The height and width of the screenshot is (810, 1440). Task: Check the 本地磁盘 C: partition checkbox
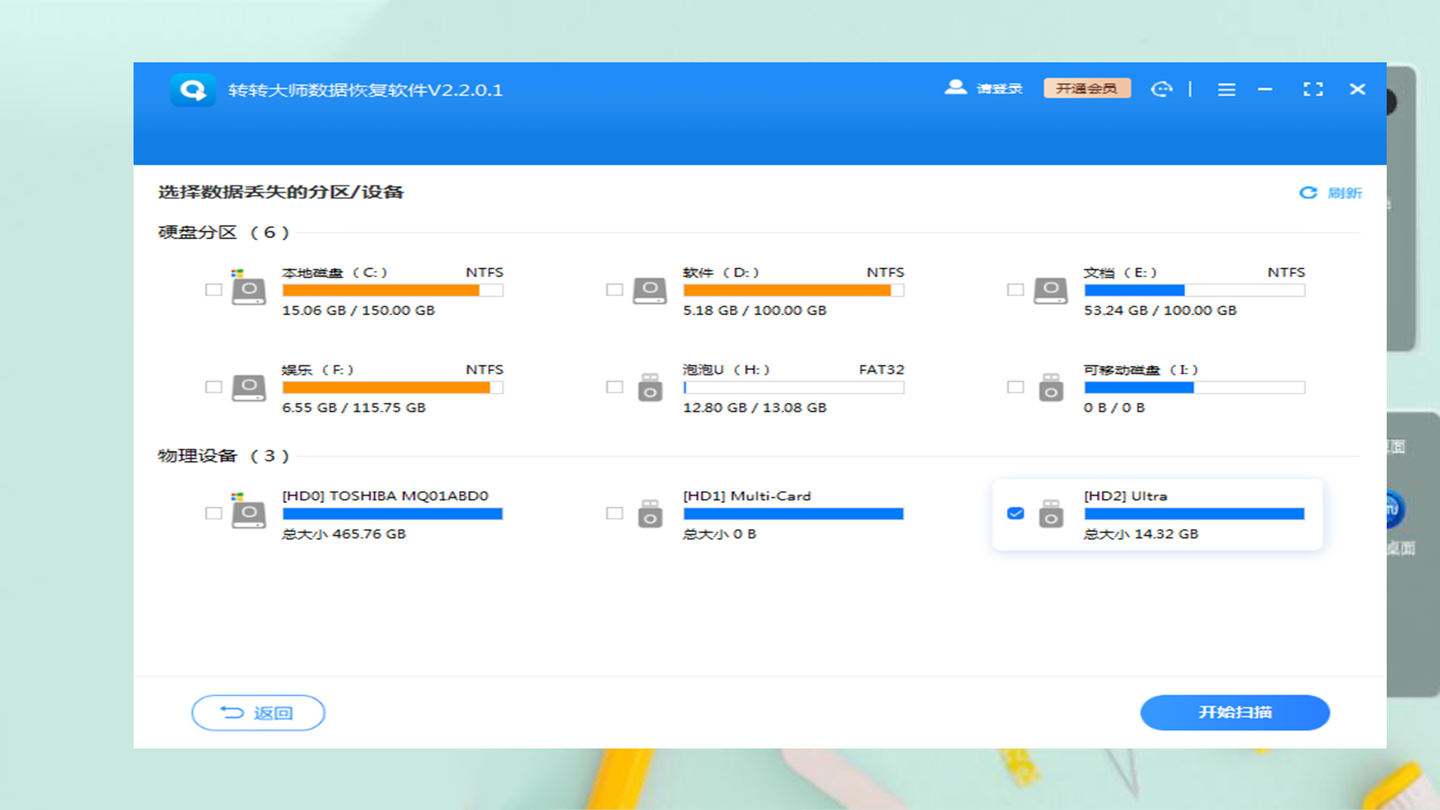click(x=213, y=290)
